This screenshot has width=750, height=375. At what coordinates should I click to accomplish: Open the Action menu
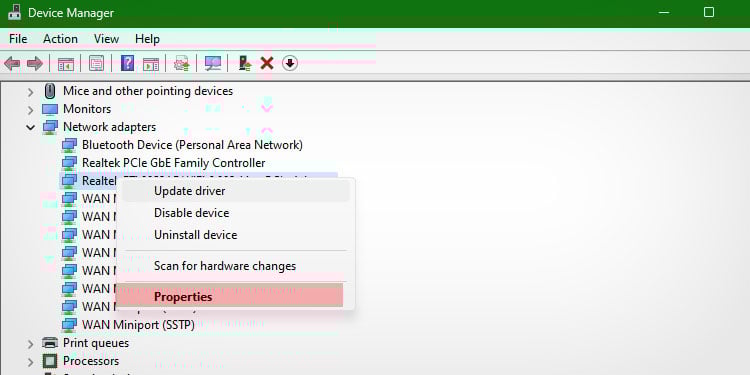tap(60, 39)
